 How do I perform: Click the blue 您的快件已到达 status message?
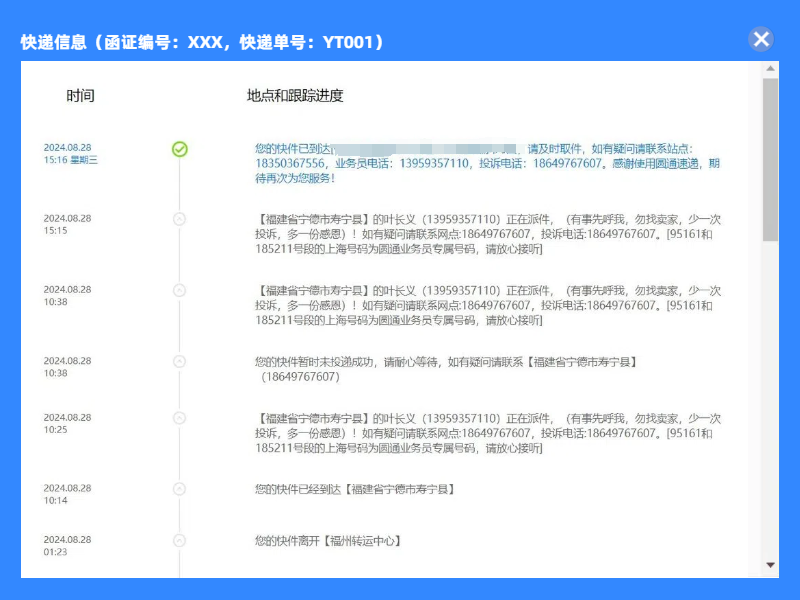coord(488,163)
